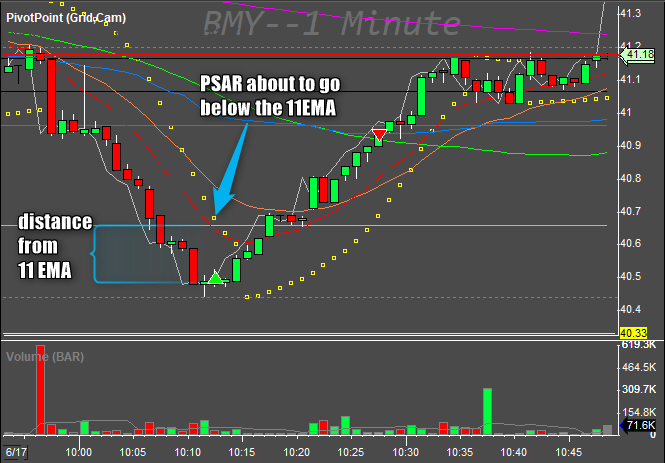Click the green up-triangle buy signal marker
The width and height of the screenshot is (665, 463).
(x=215, y=278)
